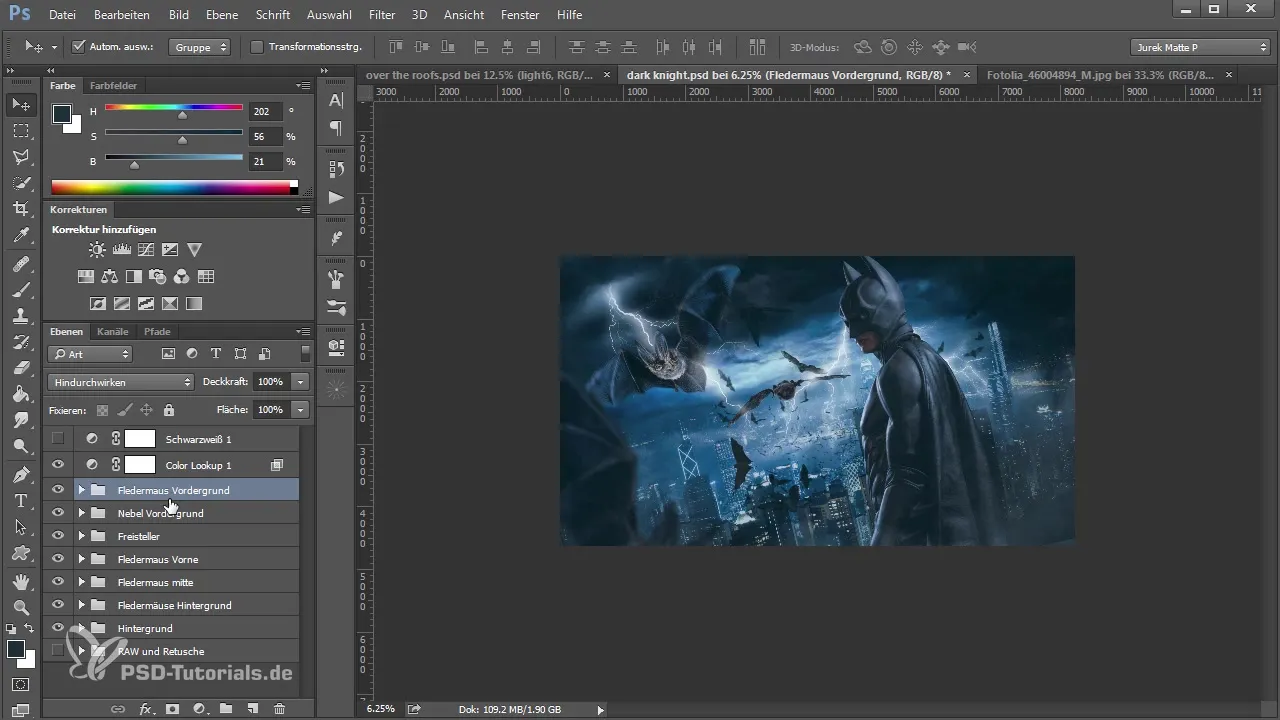Viewport: 1280px width, 720px height.
Task: Hide the Fledermaus Vordergrund group
Action: point(58,490)
